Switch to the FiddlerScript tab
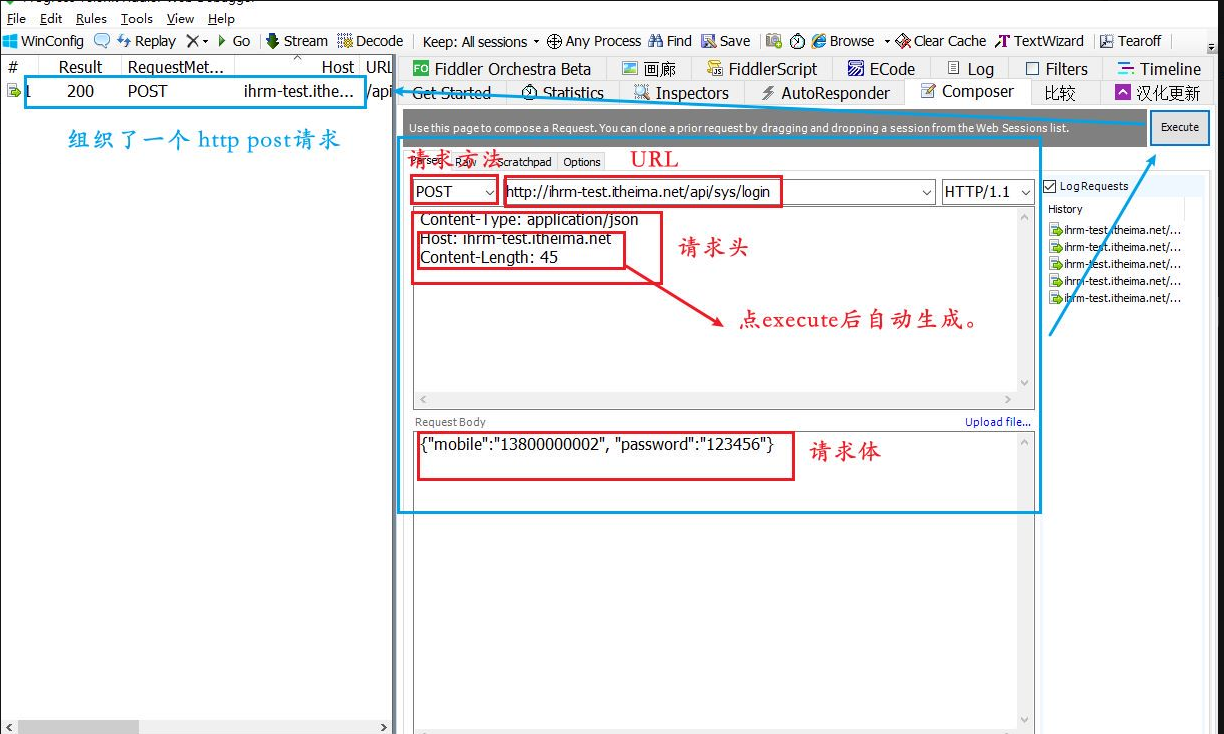Image resolution: width=1224 pixels, height=734 pixels. point(761,69)
